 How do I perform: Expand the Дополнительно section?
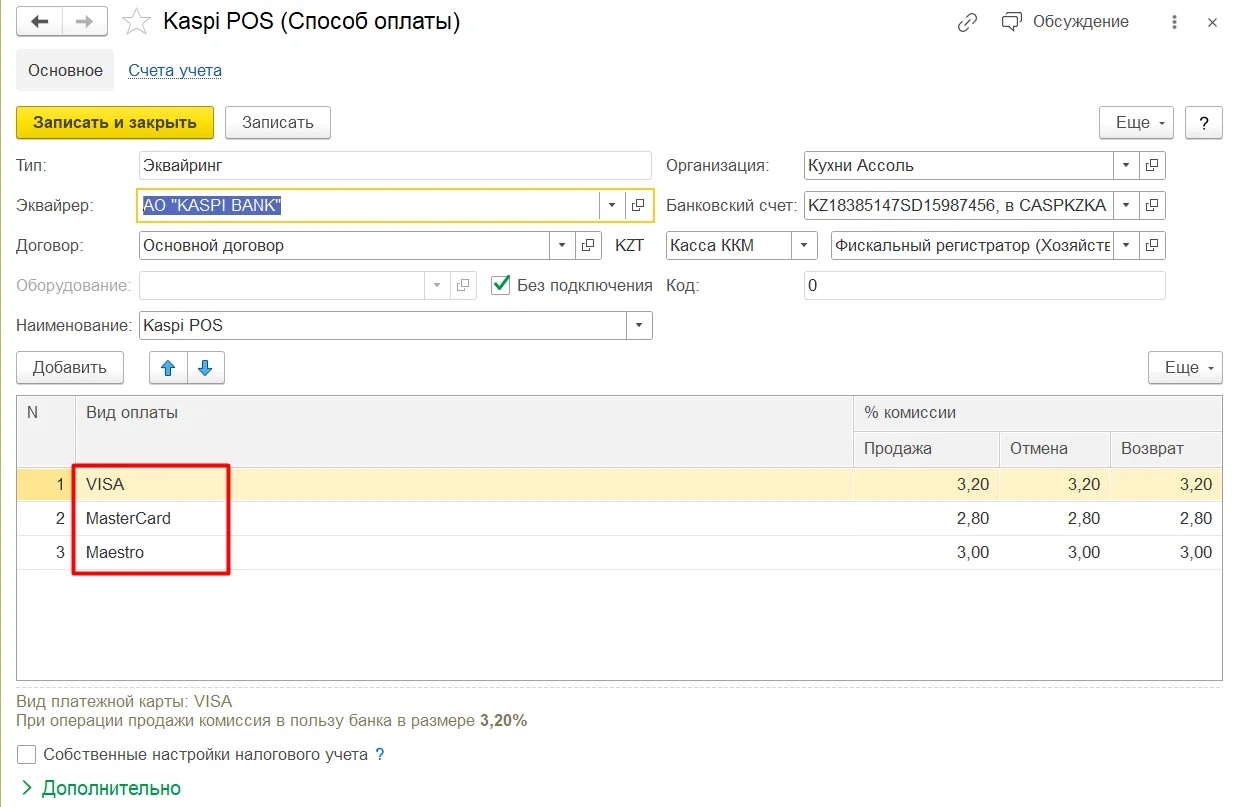100,788
